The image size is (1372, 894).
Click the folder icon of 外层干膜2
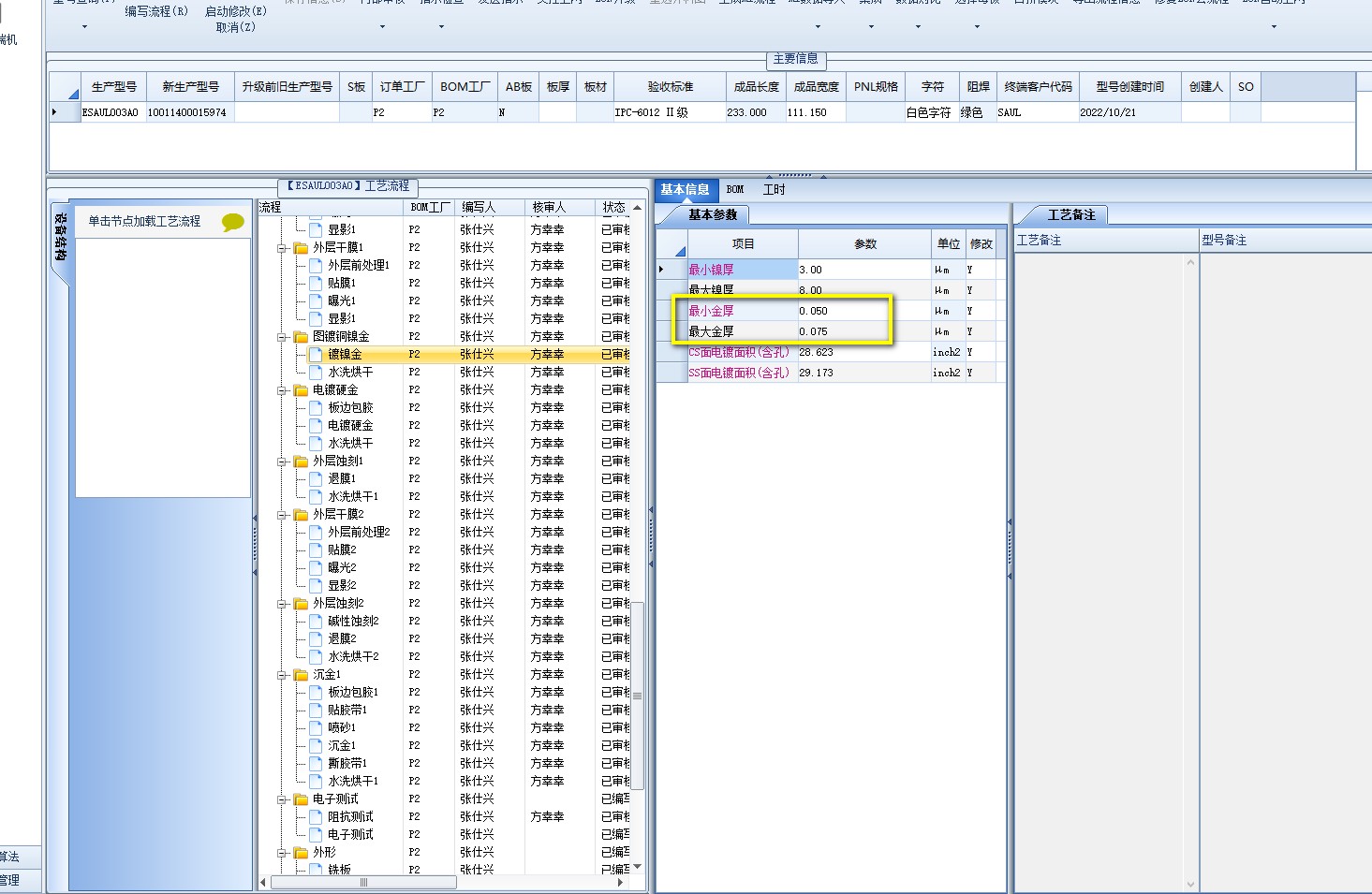click(x=301, y=515)
